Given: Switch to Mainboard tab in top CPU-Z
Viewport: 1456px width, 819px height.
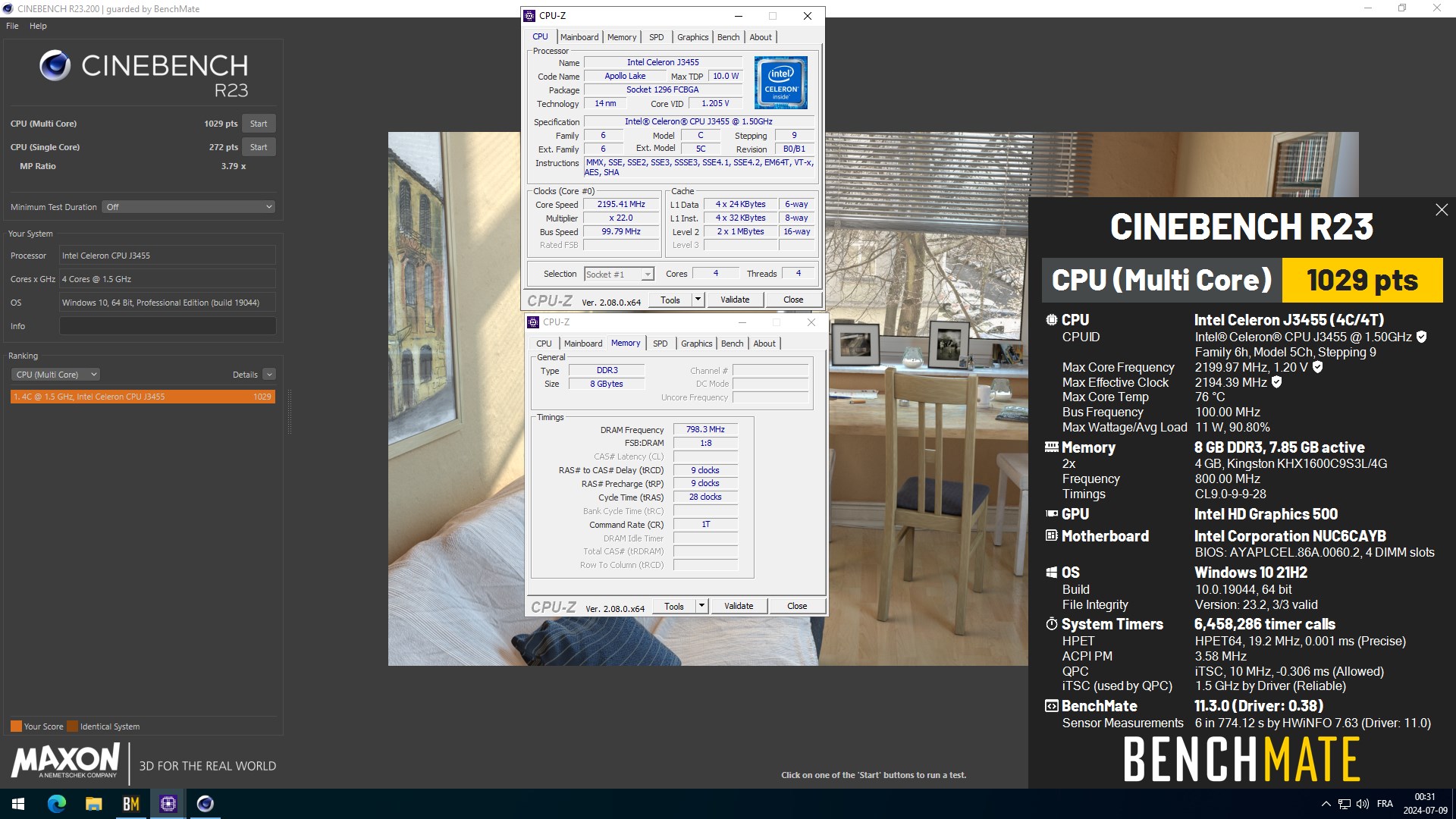Looking at the screenshot, I should pyautogui.click(x=579, y=37).
